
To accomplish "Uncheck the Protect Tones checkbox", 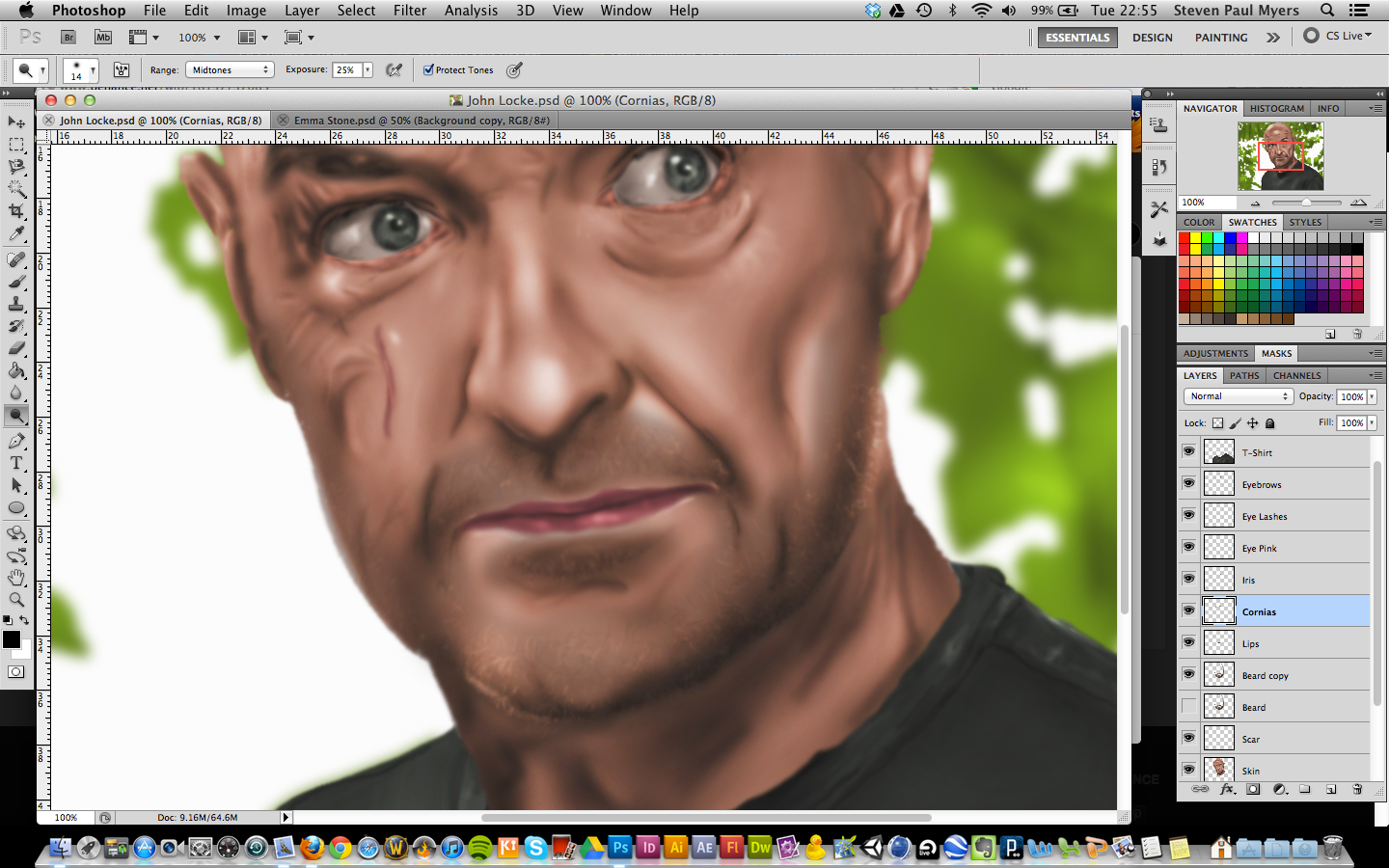I will click(428, 69).
